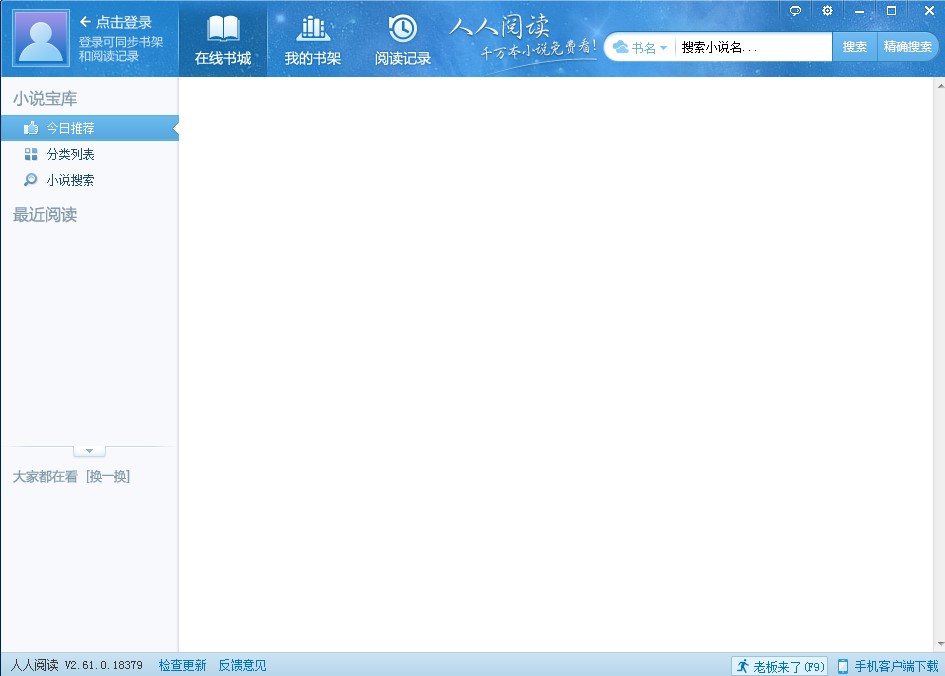
Task: Open the settings gear in title bar
Action: [827, 10]
